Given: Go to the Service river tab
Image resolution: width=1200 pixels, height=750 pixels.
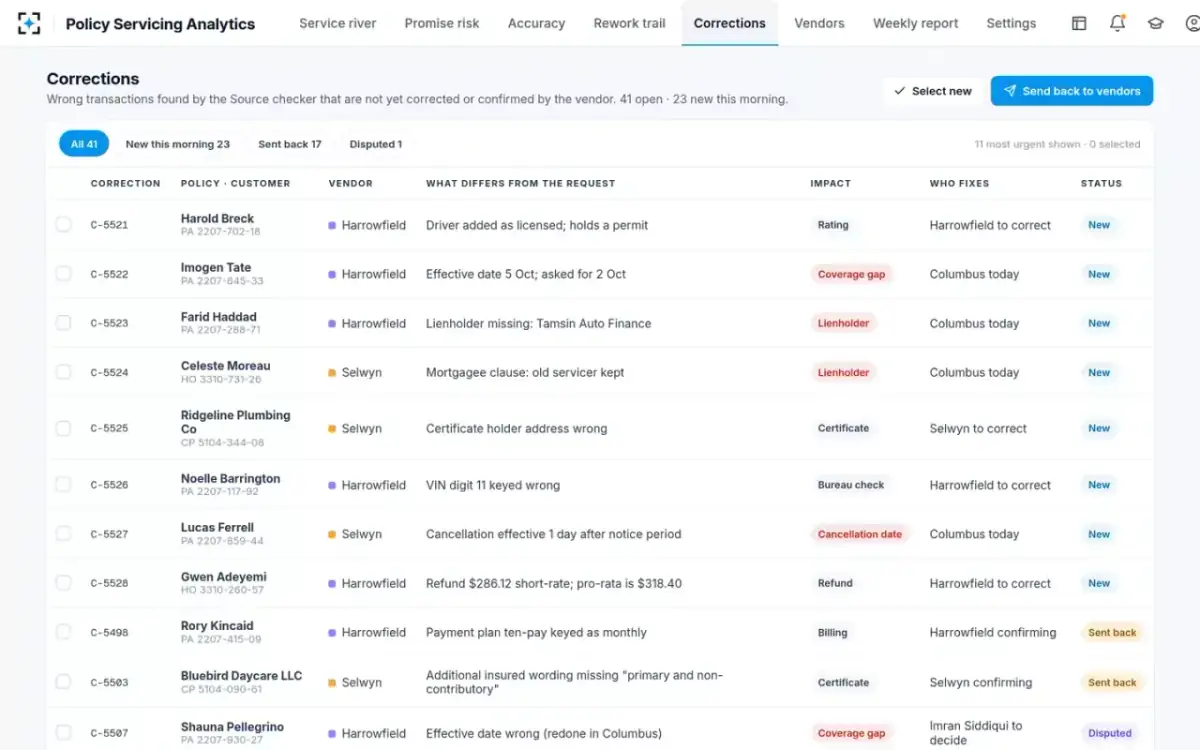Looking at the screenshot, I should [338, 23].
